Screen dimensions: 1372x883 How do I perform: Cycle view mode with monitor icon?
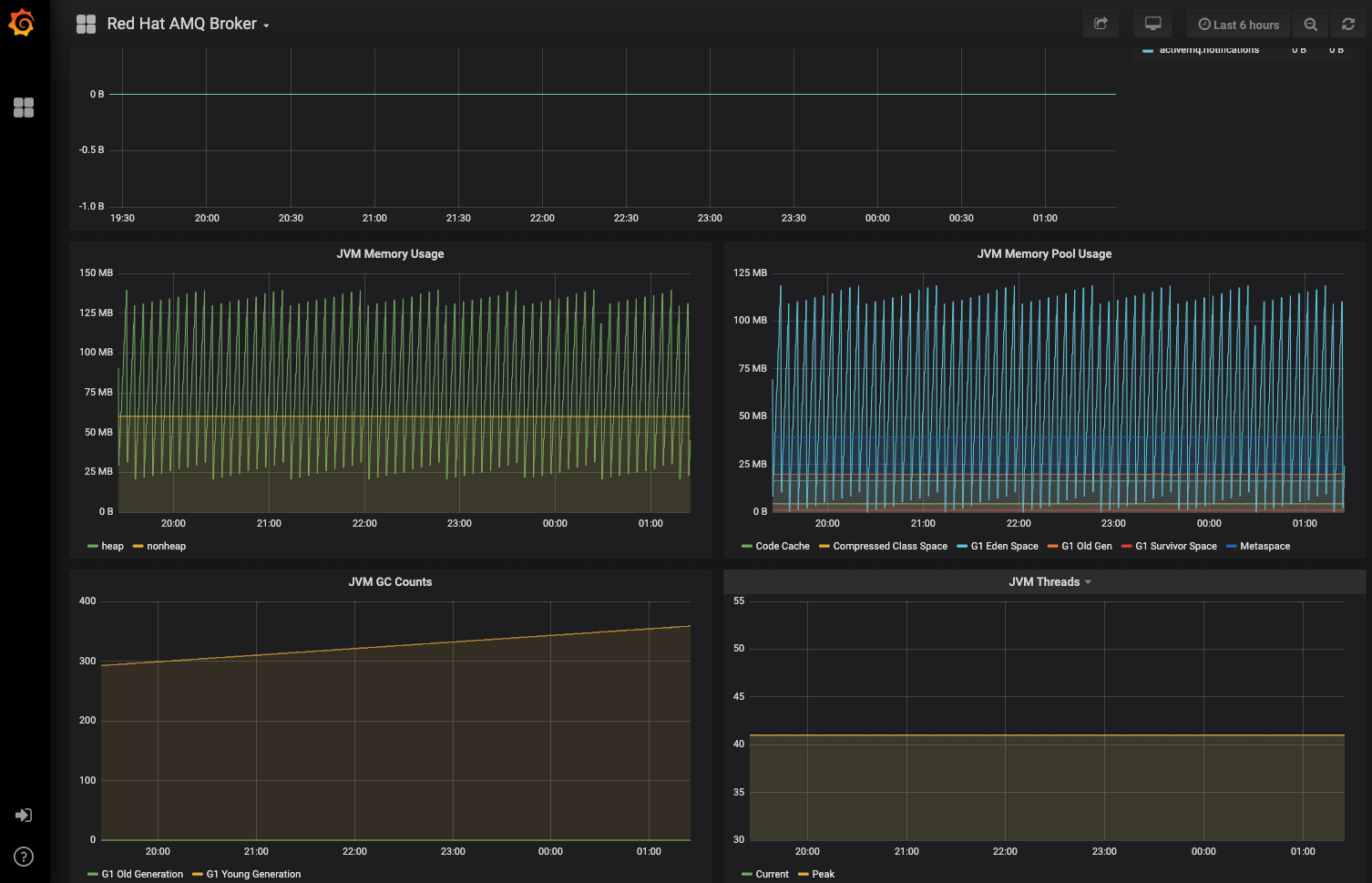click(x=1152, y=25)
